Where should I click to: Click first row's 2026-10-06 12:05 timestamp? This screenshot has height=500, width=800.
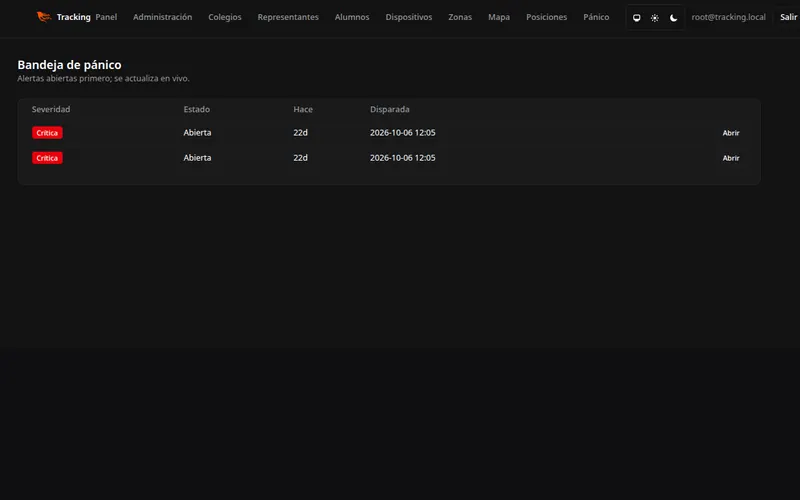click(403, 132)
